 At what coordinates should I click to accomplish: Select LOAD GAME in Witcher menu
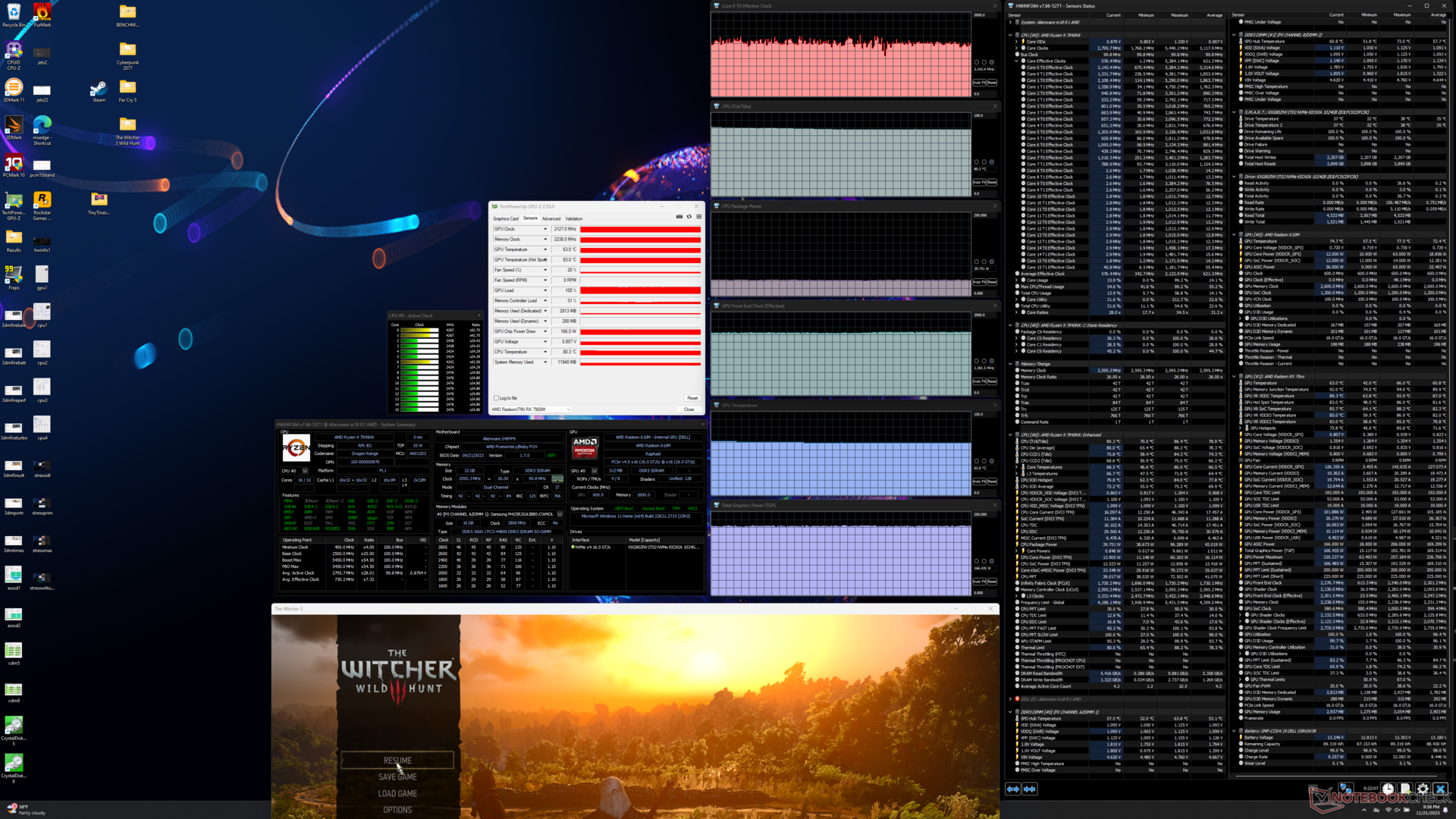pyautogui.click(x=397, y=793)
